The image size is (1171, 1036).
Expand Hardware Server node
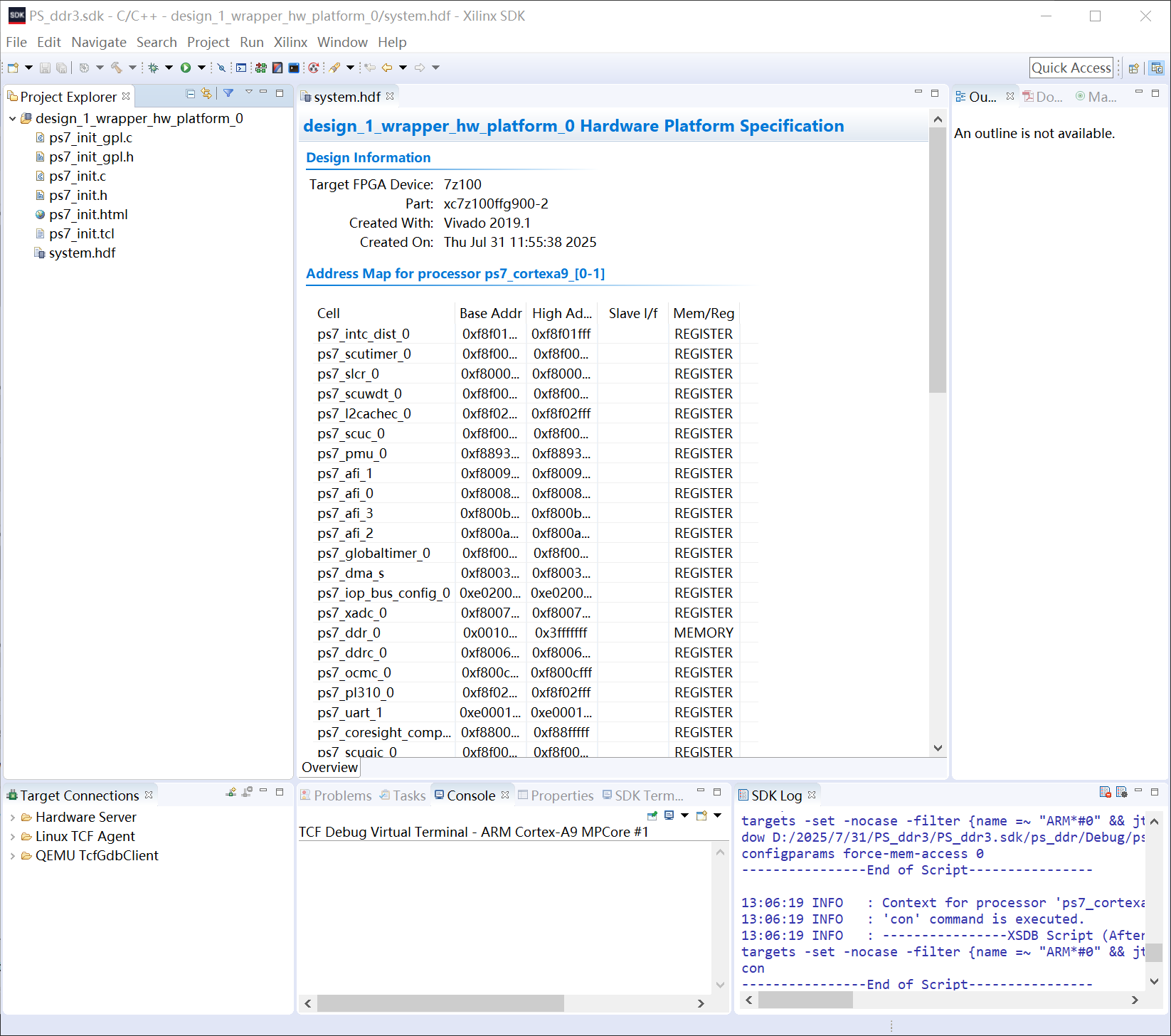pos(12,818)
